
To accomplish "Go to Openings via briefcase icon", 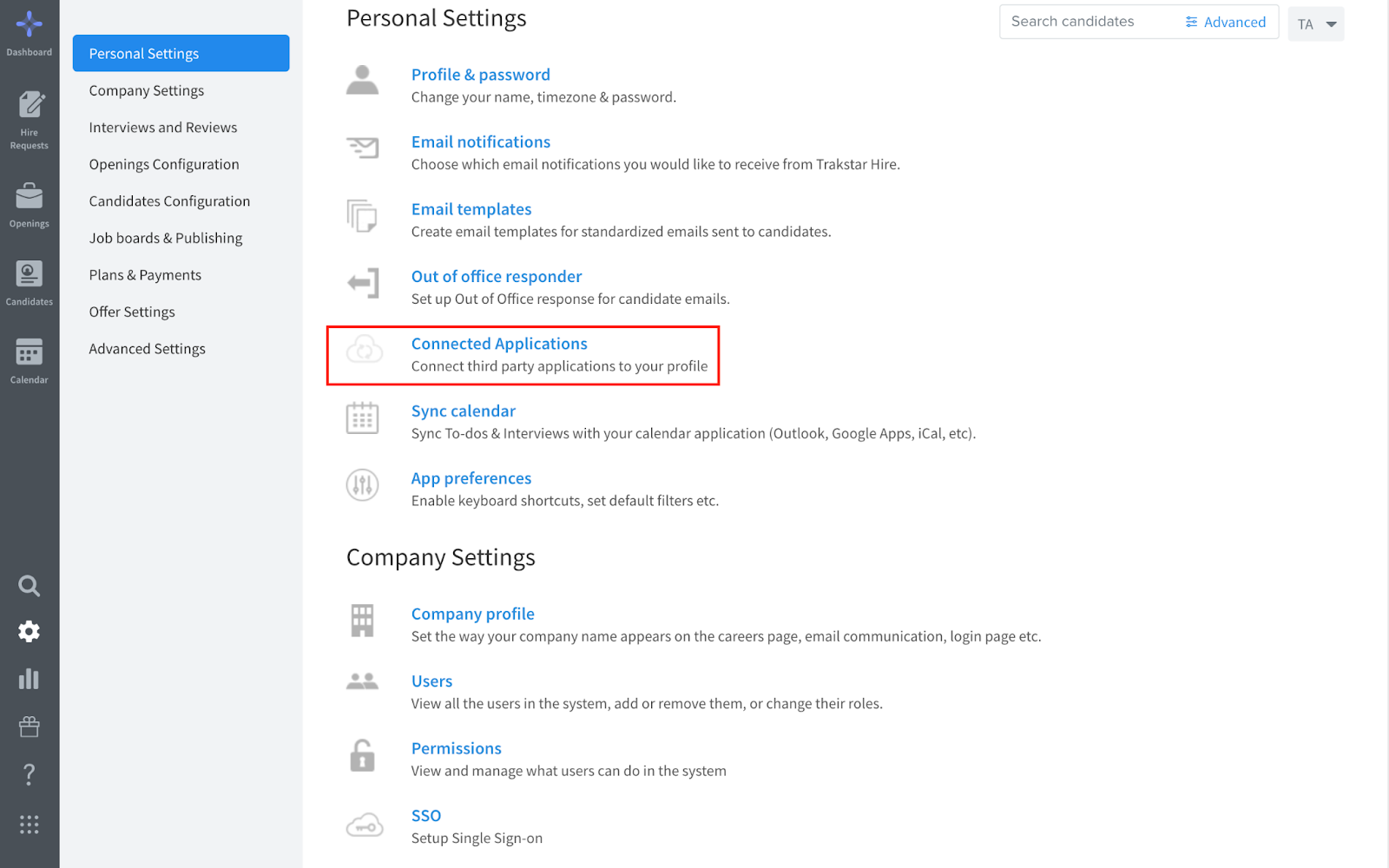I will point(30,206).
